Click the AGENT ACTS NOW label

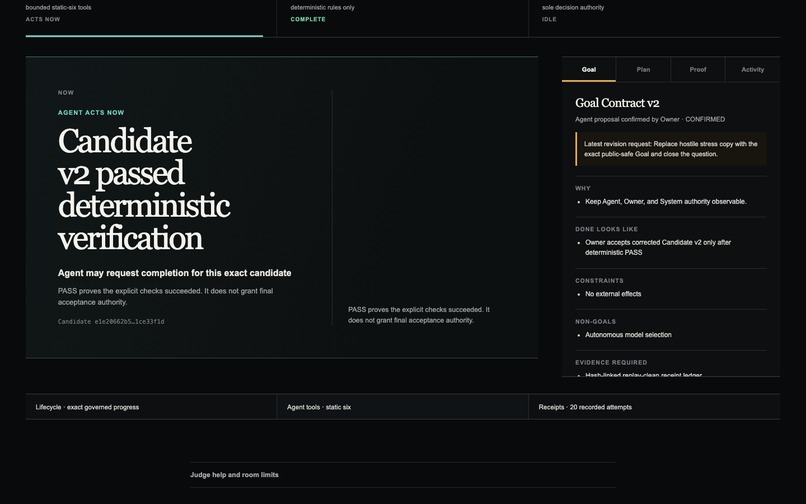[x=91, y=113]
